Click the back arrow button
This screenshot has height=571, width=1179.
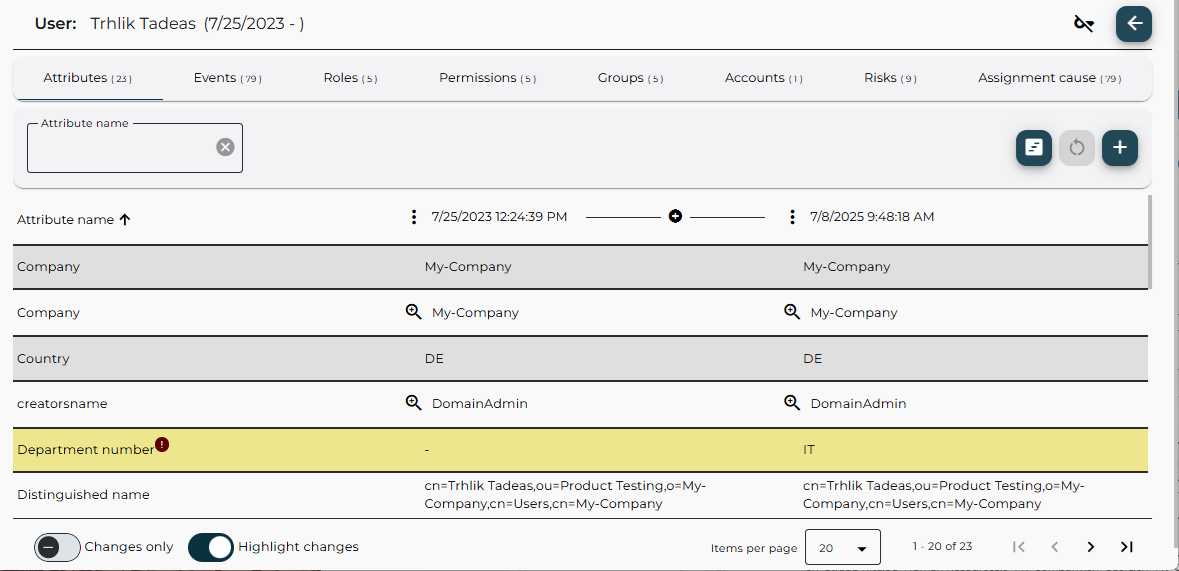(1134, 24)
